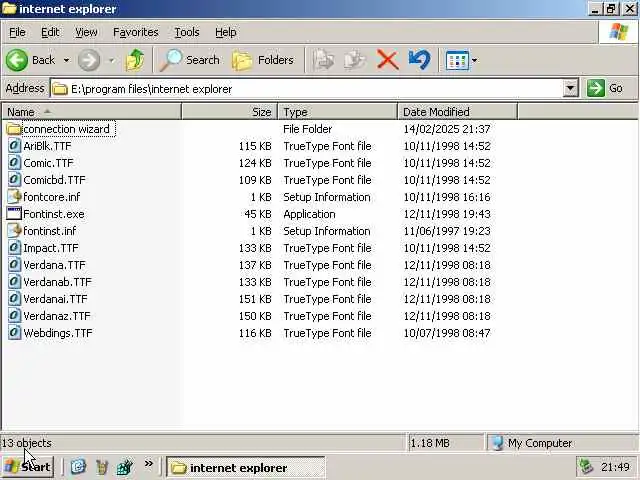Click the system tray network icon
This screenshot has height=480, width=640.
pyautogui.click(x=587, y=467)
